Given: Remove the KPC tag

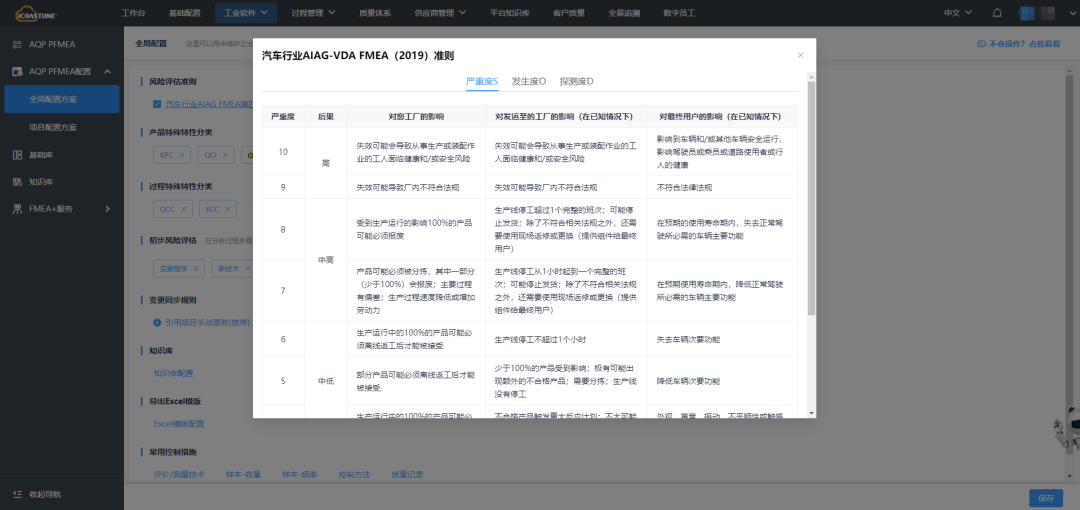Looking at the screenshot, I should [181, 156].
